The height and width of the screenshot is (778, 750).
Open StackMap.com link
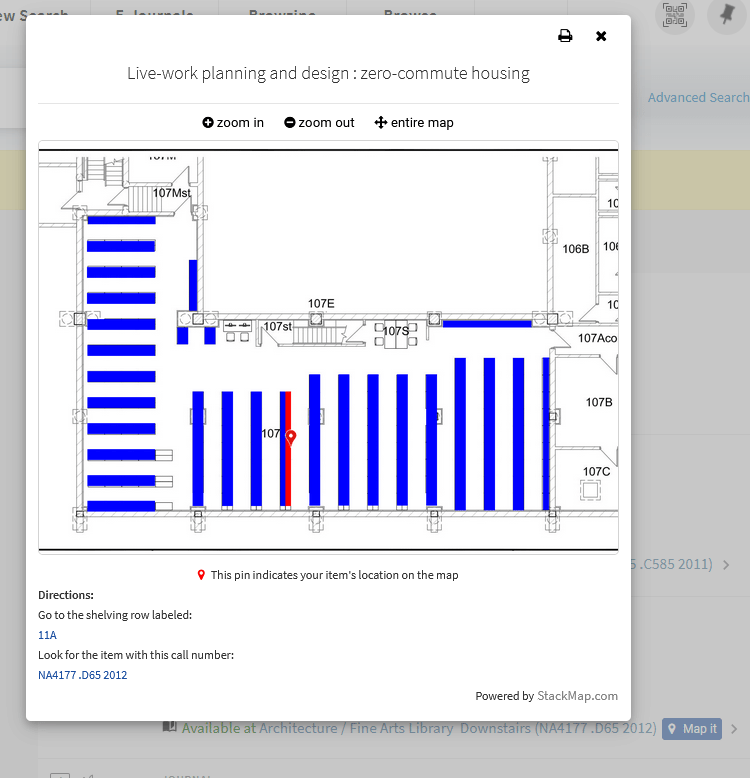click(x=577, y=696)
